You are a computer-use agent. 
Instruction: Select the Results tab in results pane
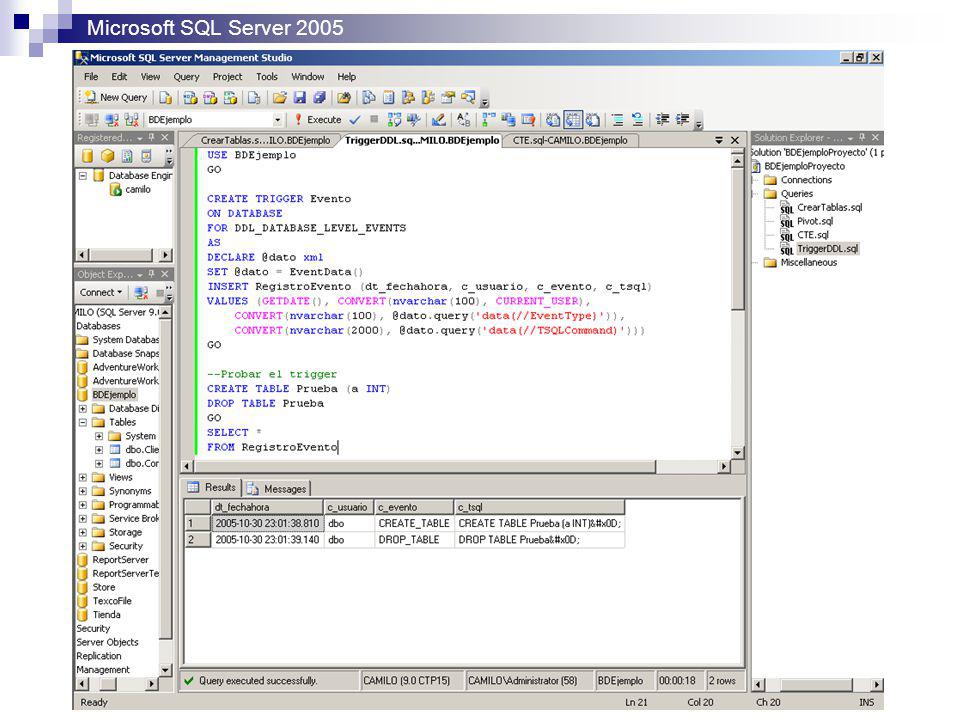tap(212, 487)
